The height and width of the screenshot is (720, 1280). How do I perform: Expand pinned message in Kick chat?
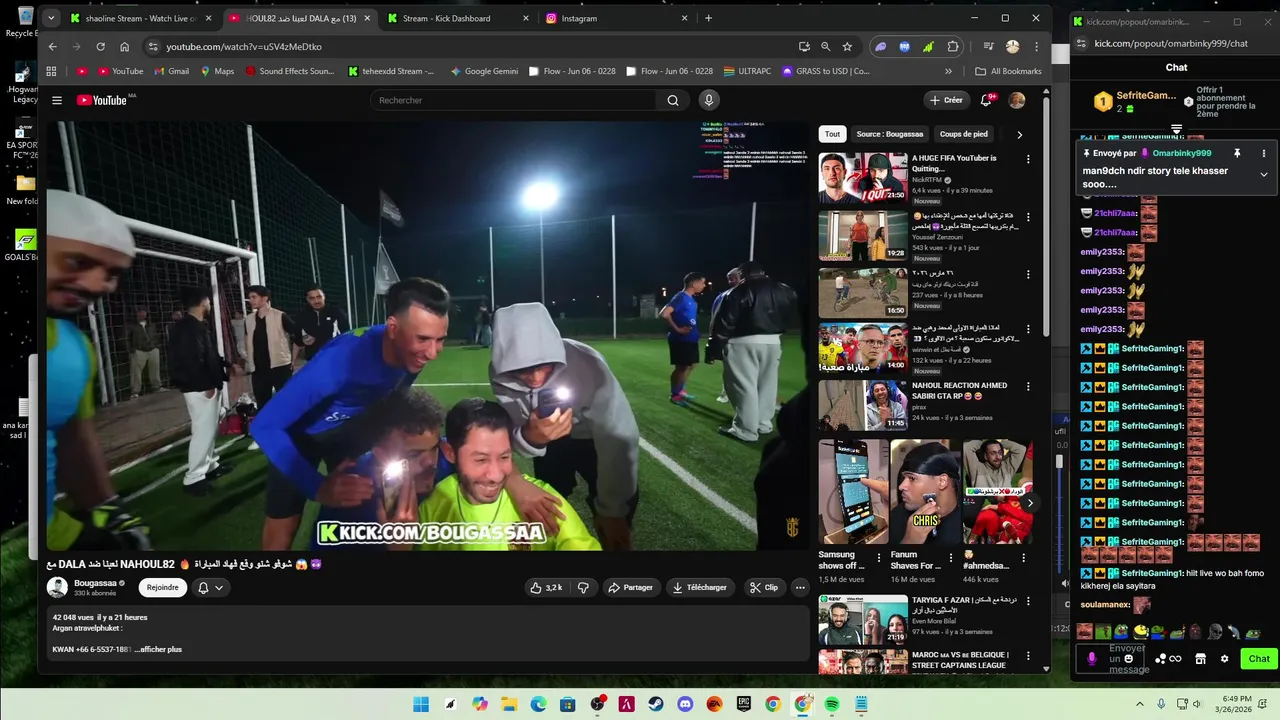point(1264,174)
